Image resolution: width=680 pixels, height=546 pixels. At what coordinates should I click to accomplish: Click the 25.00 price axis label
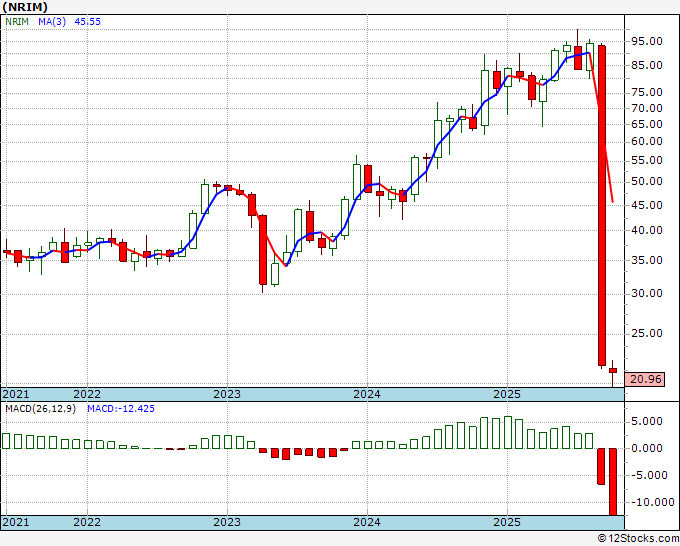[647, 333]
